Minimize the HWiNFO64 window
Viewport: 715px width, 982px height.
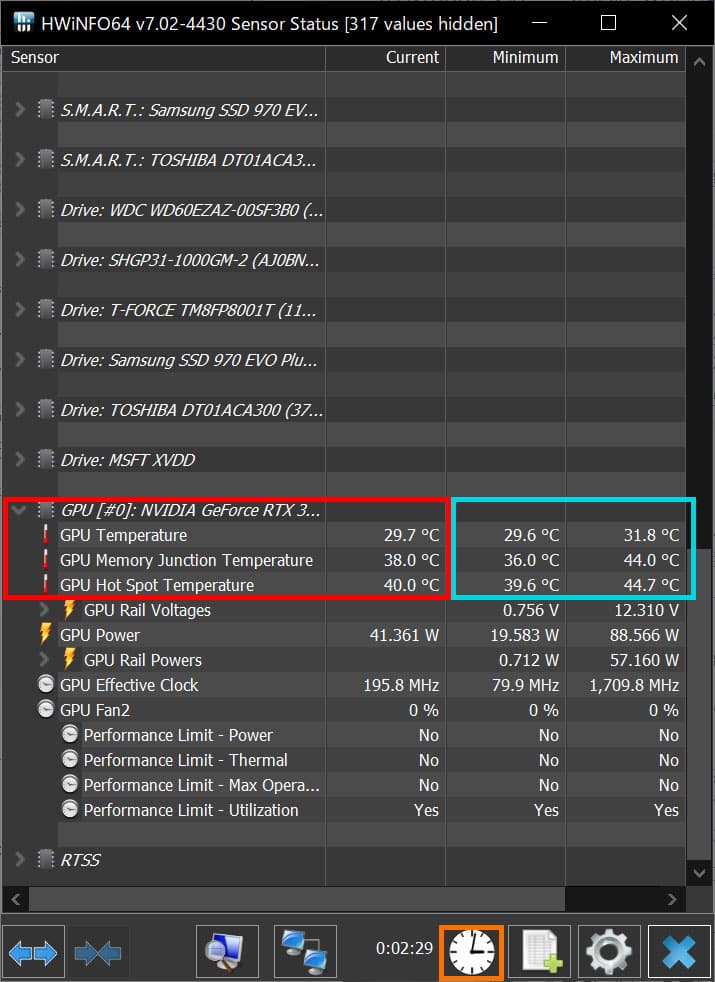(x=539, y=23)
